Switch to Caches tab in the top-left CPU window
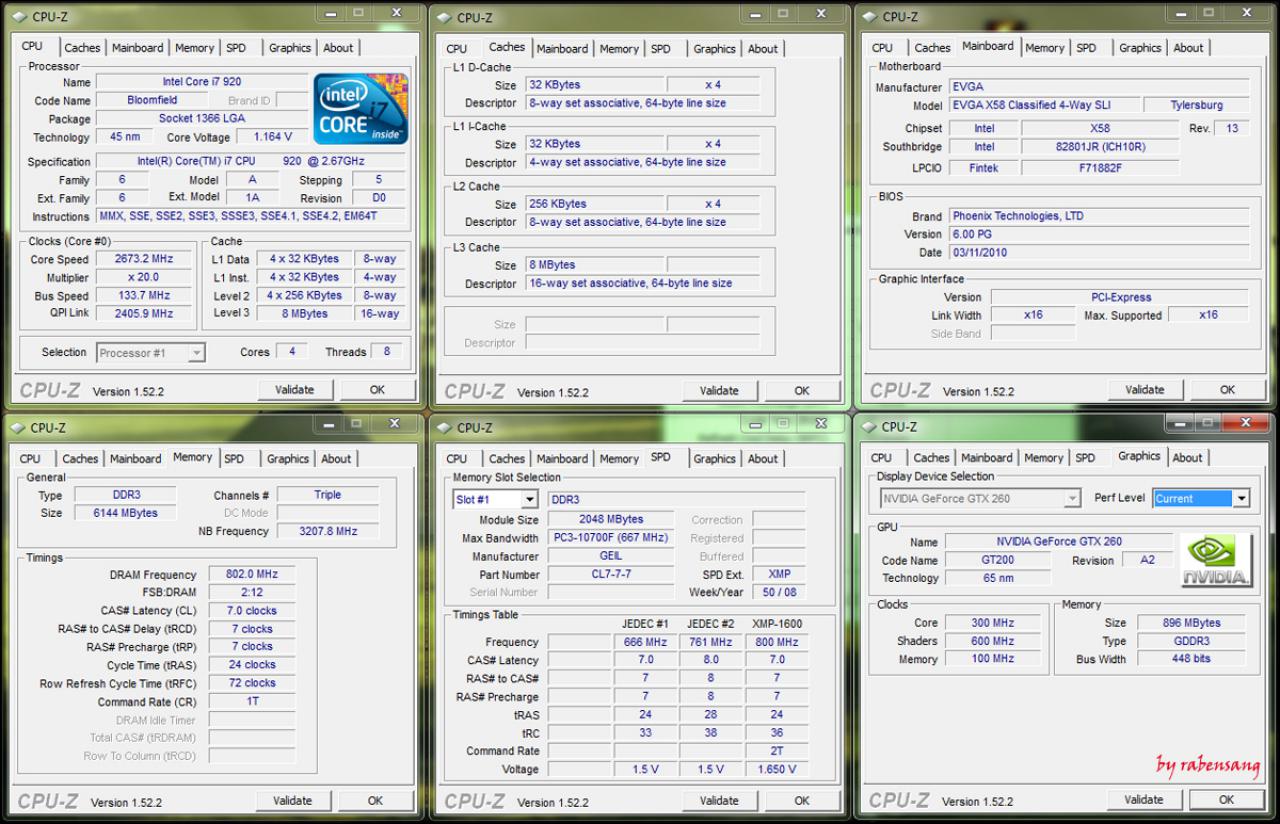 tap(82, 48)
